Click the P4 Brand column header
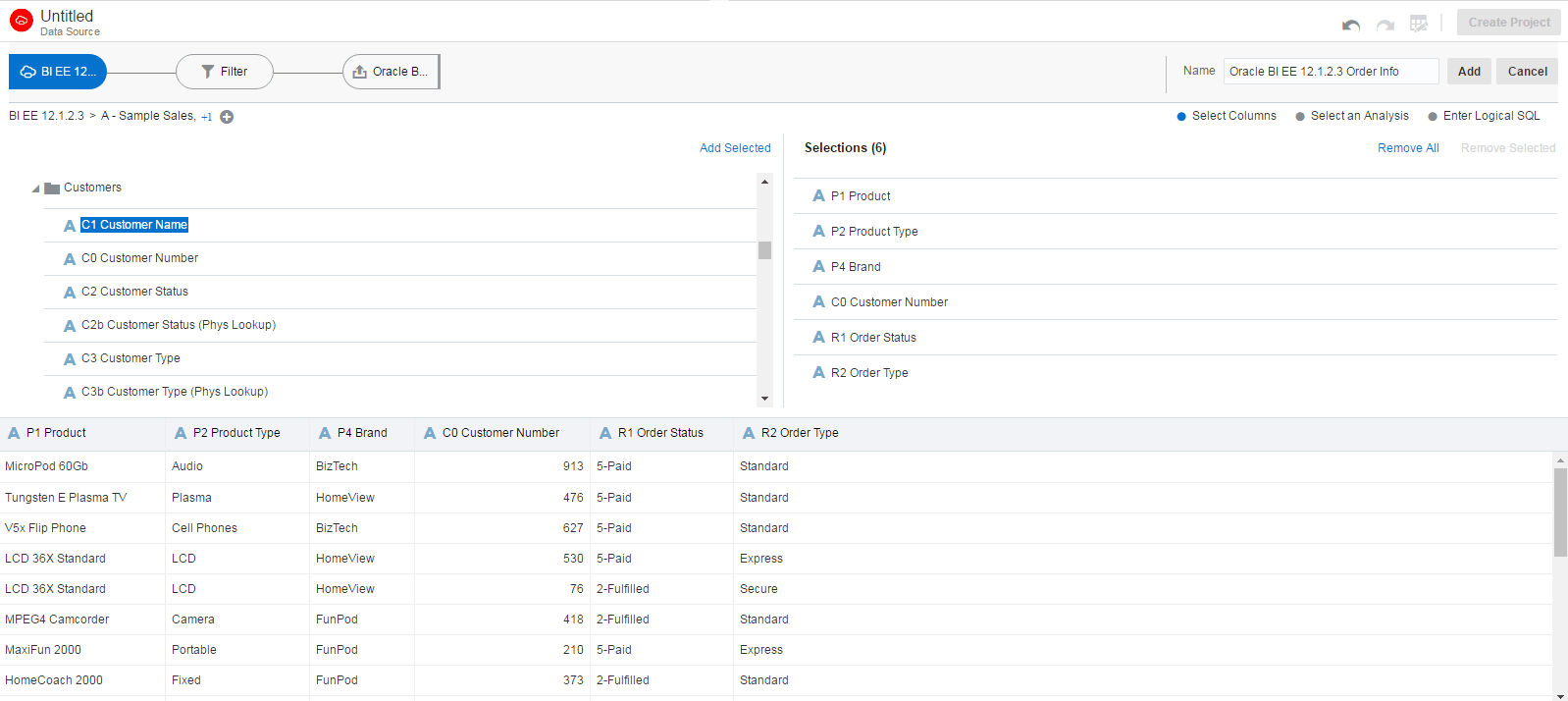The image size is (1568, 701). 362,433
